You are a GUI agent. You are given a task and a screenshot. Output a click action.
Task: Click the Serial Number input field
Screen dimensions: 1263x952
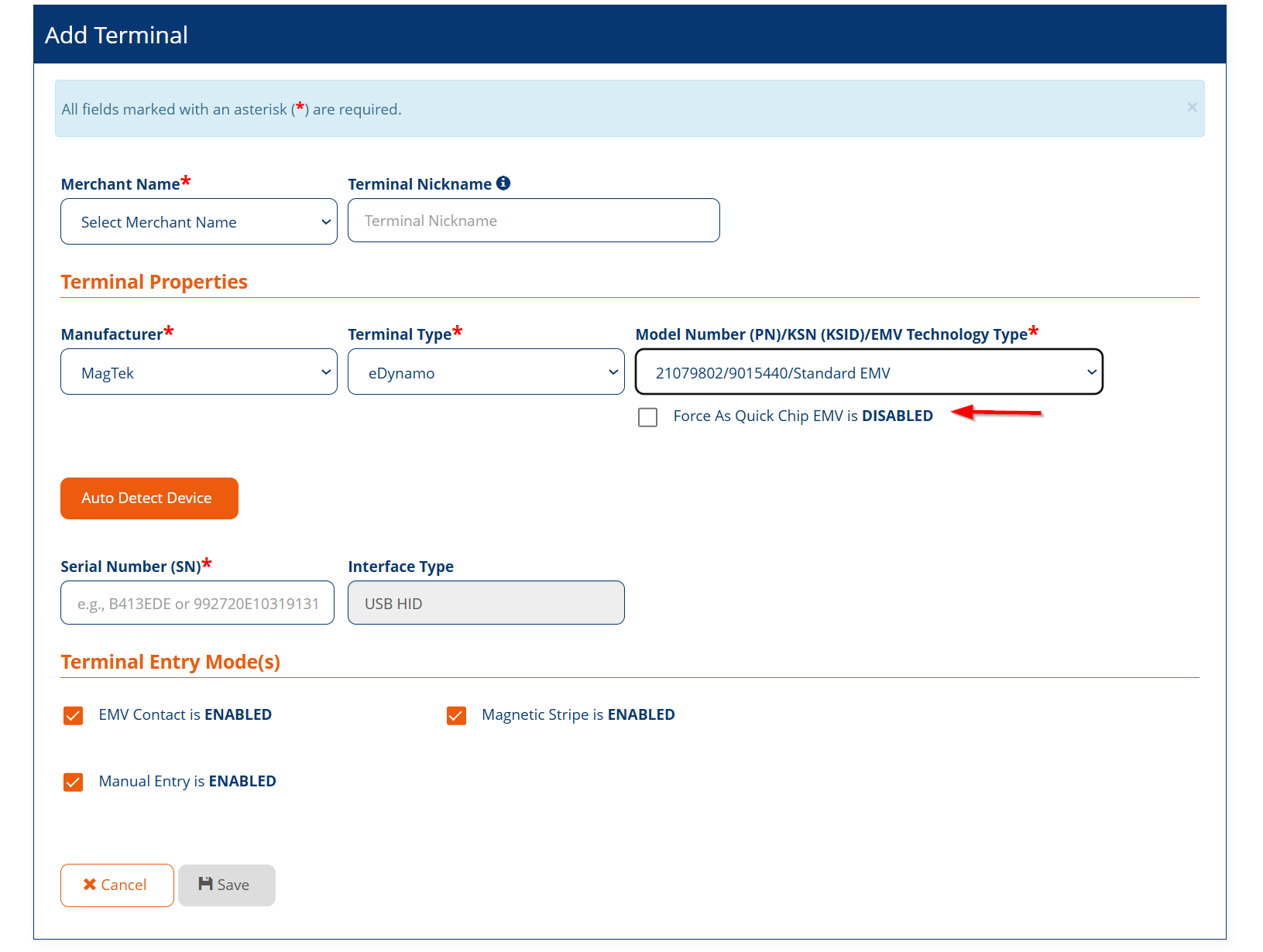[x=197, y=603]
